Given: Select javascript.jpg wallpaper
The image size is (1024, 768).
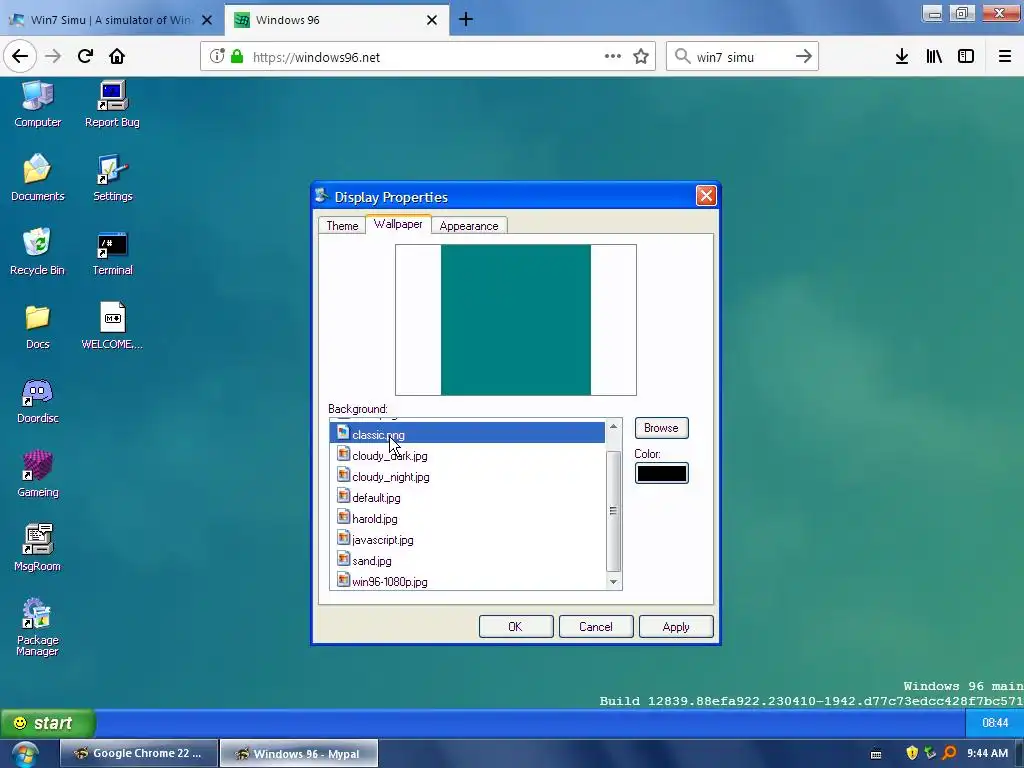Looking at the screenshot, I should tap(468, 539).
